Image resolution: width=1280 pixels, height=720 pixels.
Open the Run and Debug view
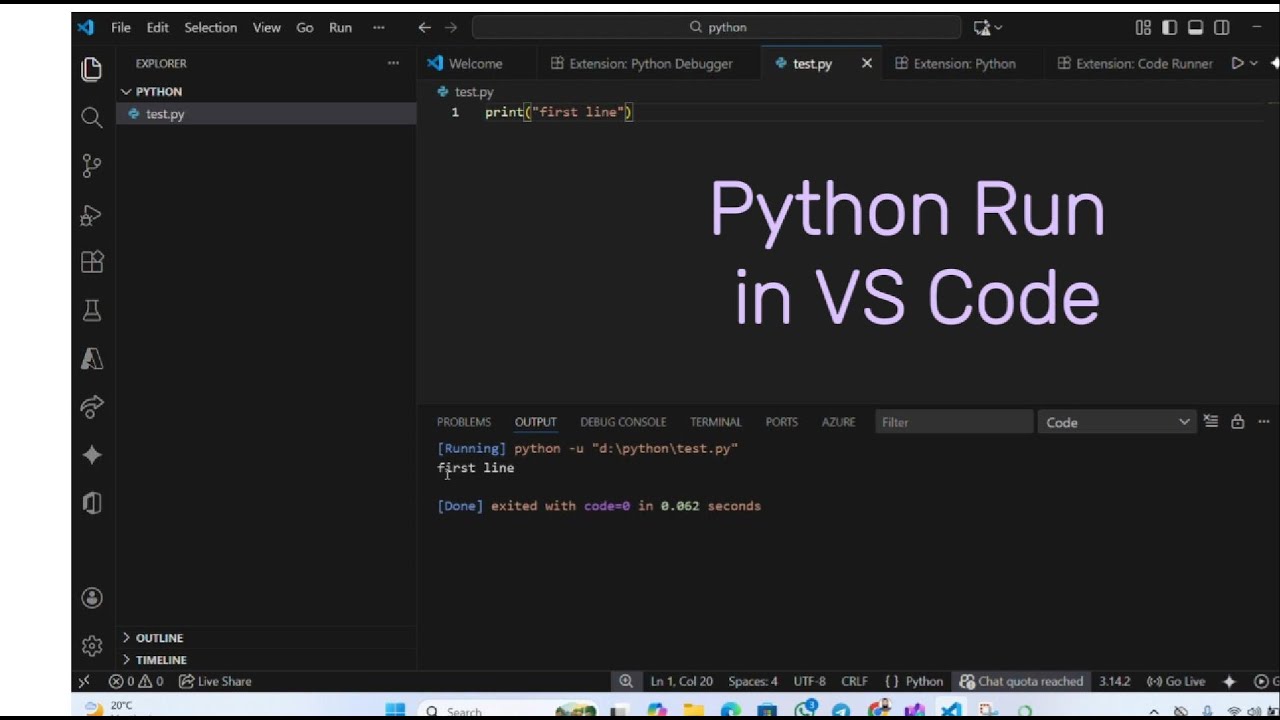click(92, 214)
